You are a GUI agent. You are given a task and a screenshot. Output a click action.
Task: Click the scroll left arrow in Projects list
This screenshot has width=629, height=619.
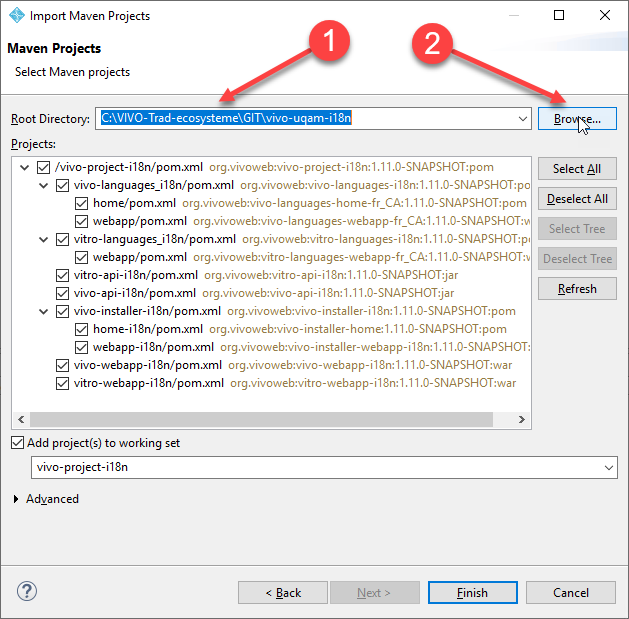[x=21, y=420]
